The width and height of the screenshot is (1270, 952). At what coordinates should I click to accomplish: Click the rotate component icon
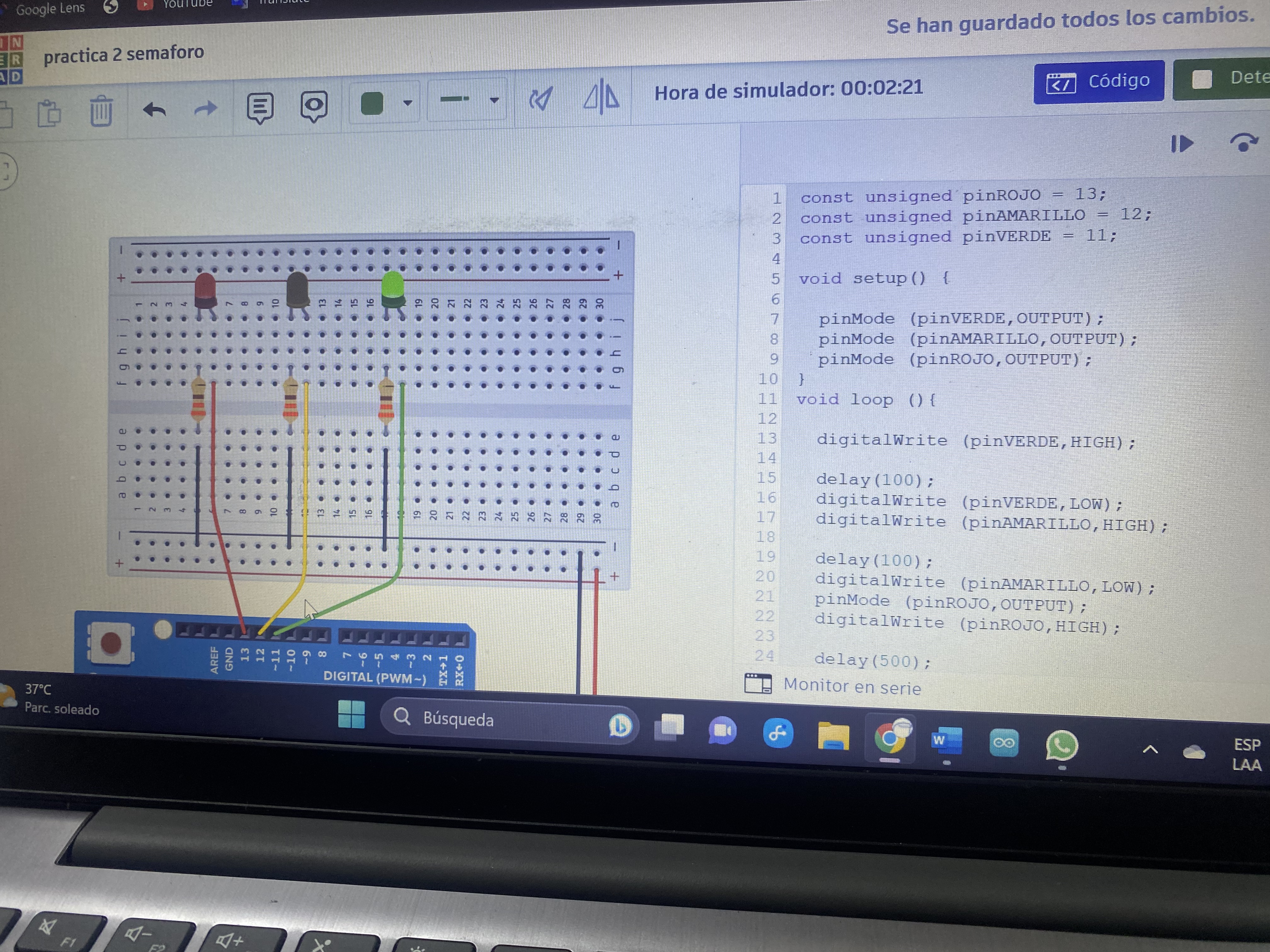click(x=541, y=99)
